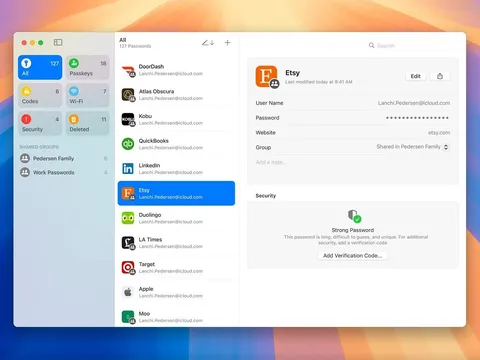Click the DoorDash app icon
The height and width of the screenshot is (360, 480).
point(128,70)
